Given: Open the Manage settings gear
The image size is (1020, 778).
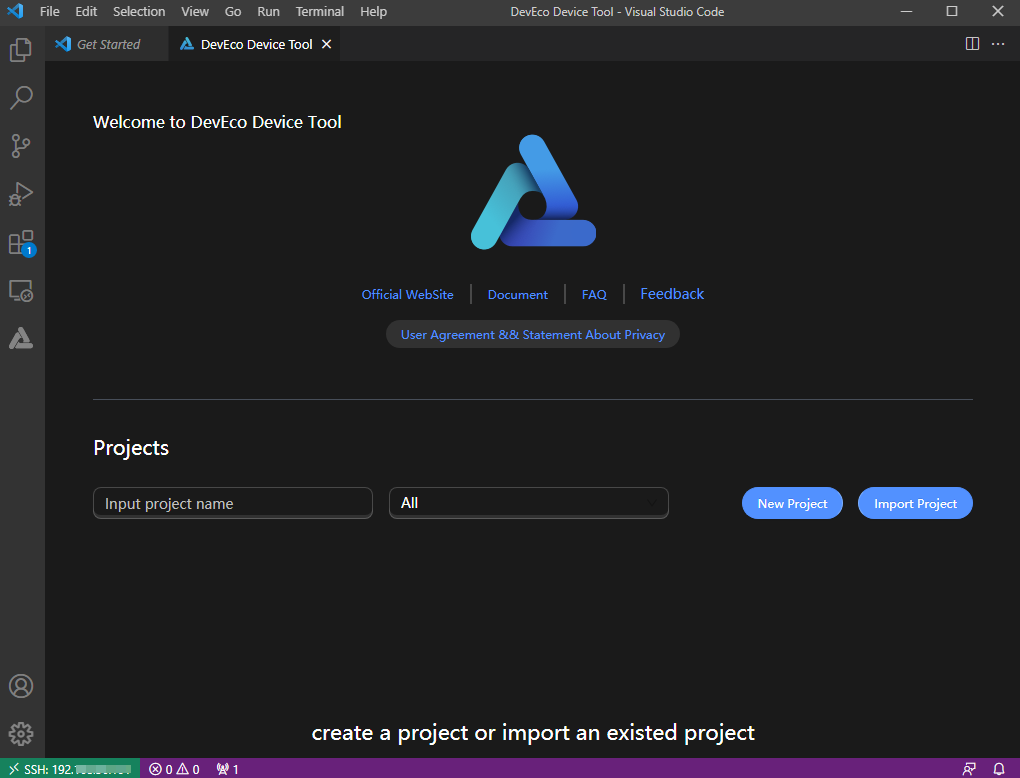Looking at the screenshot, I should [21, 734].
